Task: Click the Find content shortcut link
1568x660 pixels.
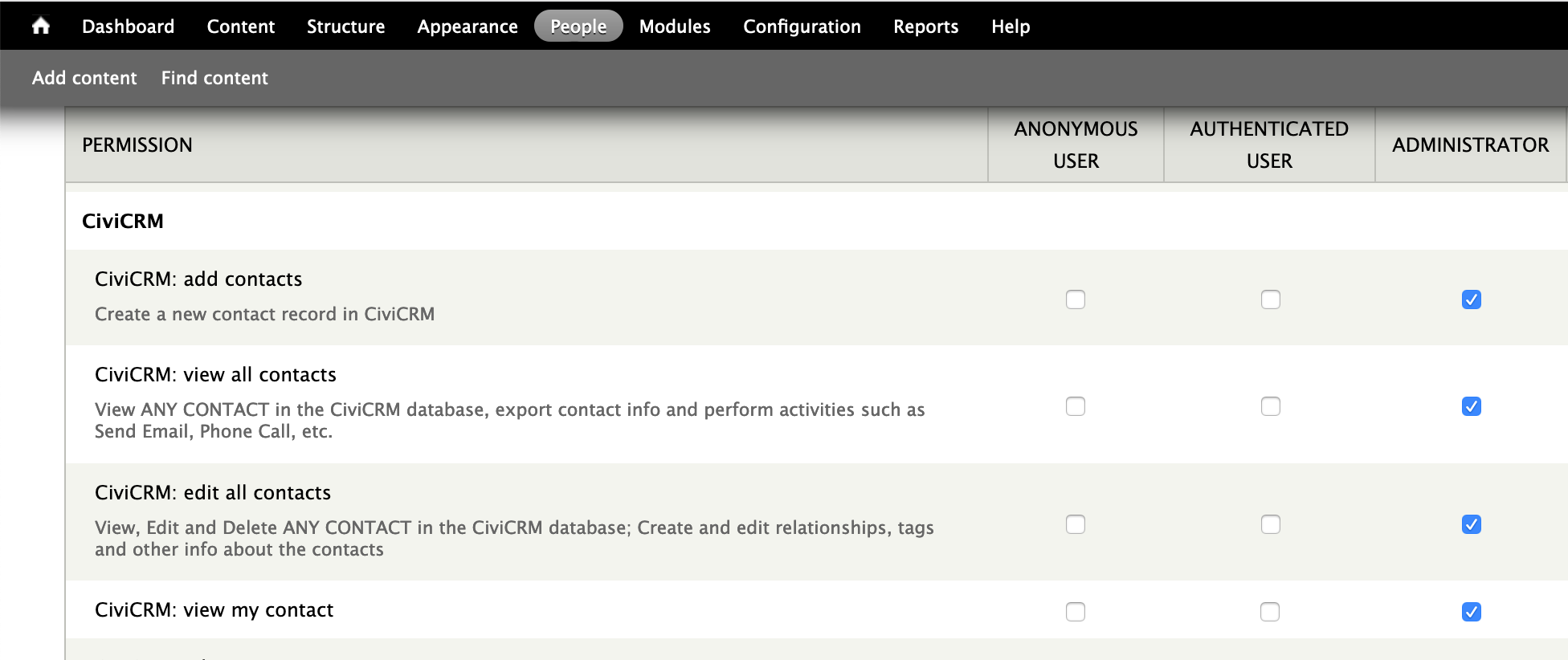Action: (214, 78)
